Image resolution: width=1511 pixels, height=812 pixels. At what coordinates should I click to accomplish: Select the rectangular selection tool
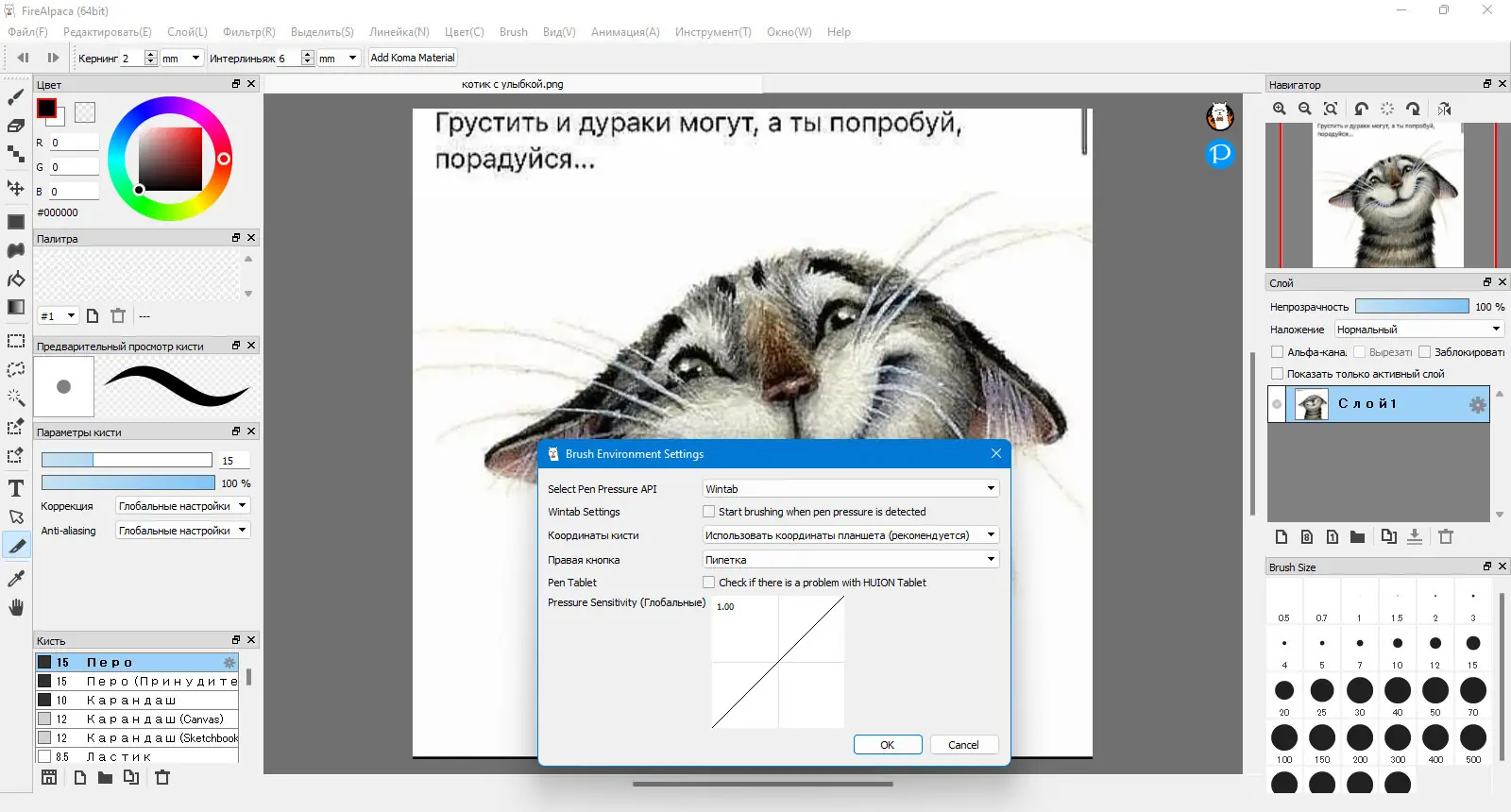(x=16, y=341)
